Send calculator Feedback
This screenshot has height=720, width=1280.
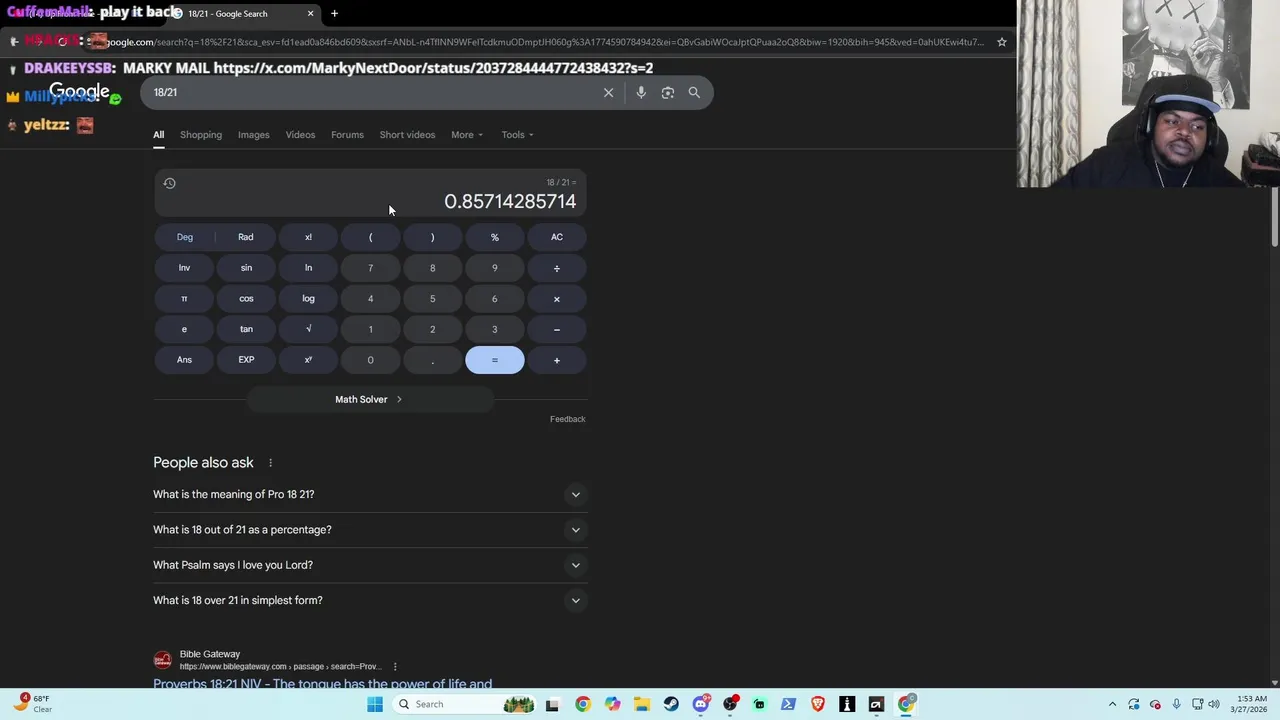567,419
